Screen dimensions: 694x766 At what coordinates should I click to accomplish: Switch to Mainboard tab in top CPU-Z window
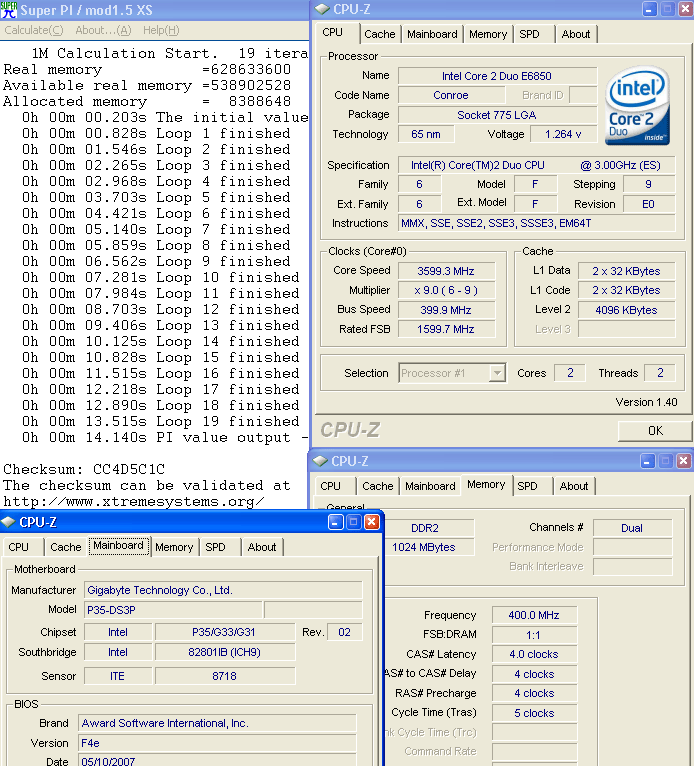click(x=432, y=34)
